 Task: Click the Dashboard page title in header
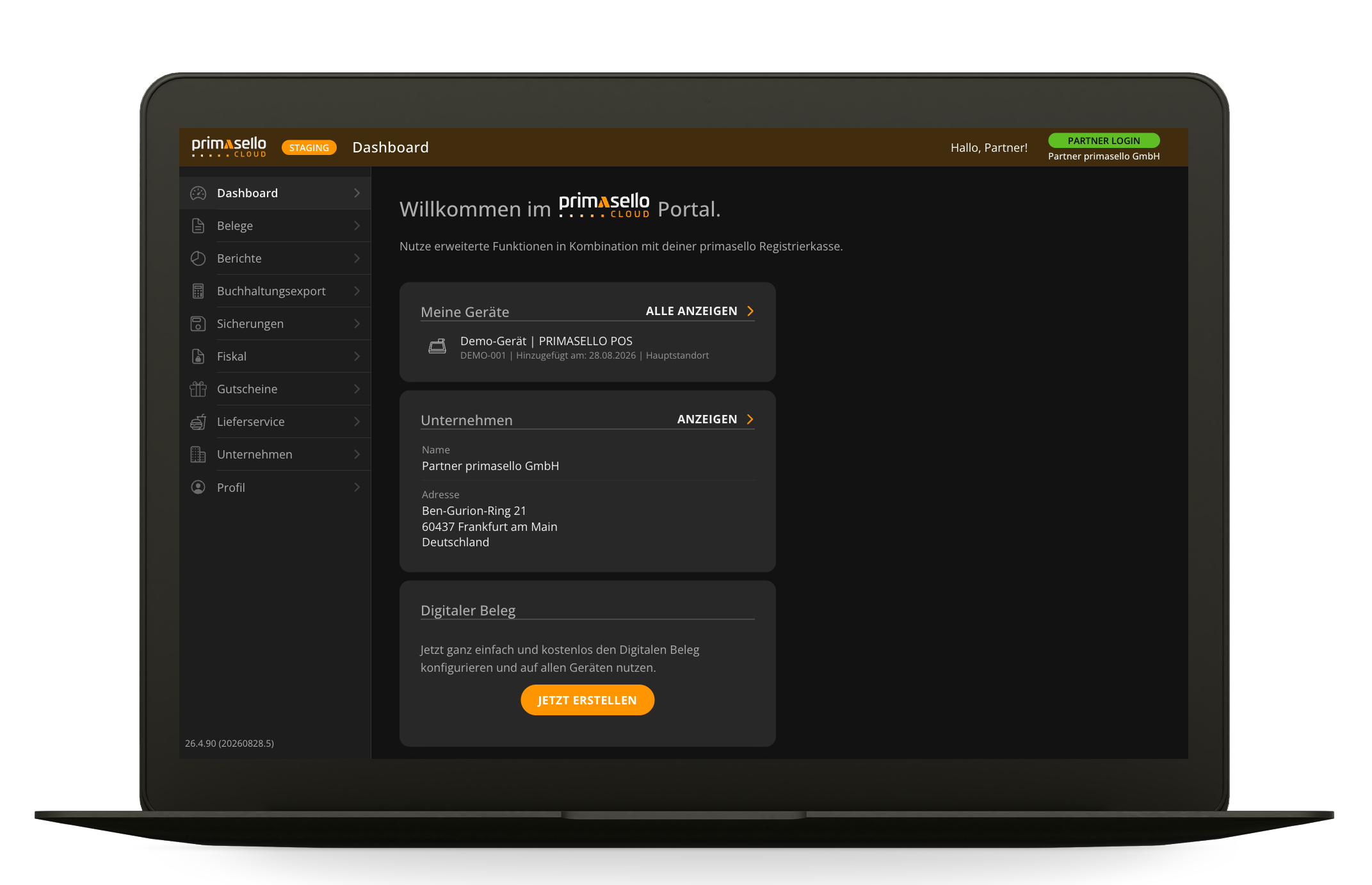(391, 147)
